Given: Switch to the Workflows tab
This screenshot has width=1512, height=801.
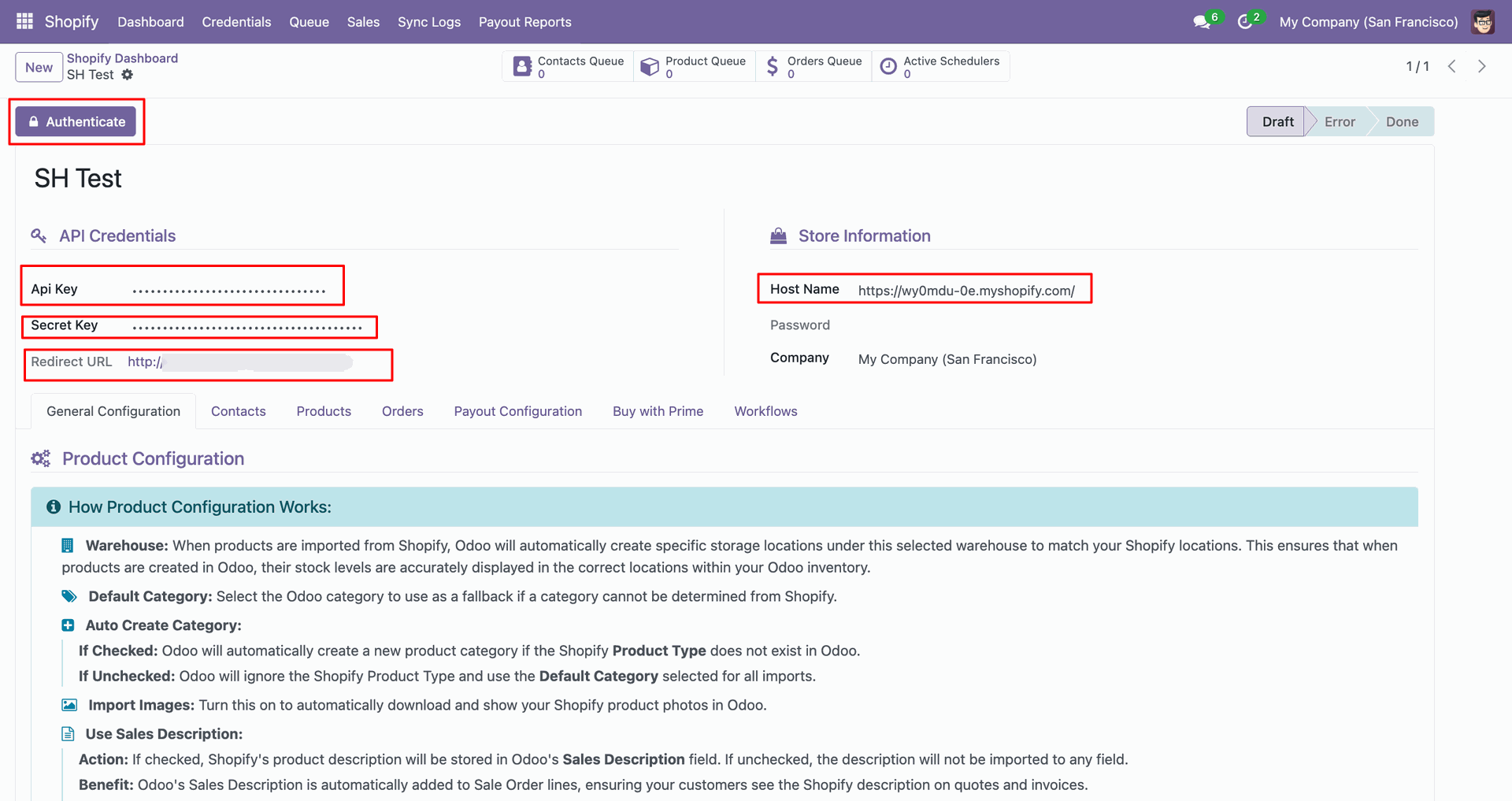Looking at the screenshot, I should coord(765,411).
